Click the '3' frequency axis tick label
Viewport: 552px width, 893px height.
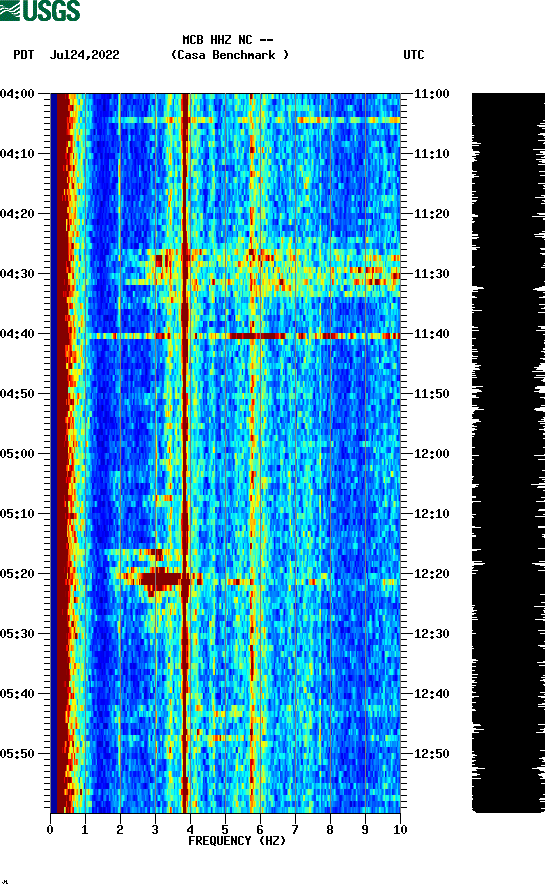(x=155, y=830)
